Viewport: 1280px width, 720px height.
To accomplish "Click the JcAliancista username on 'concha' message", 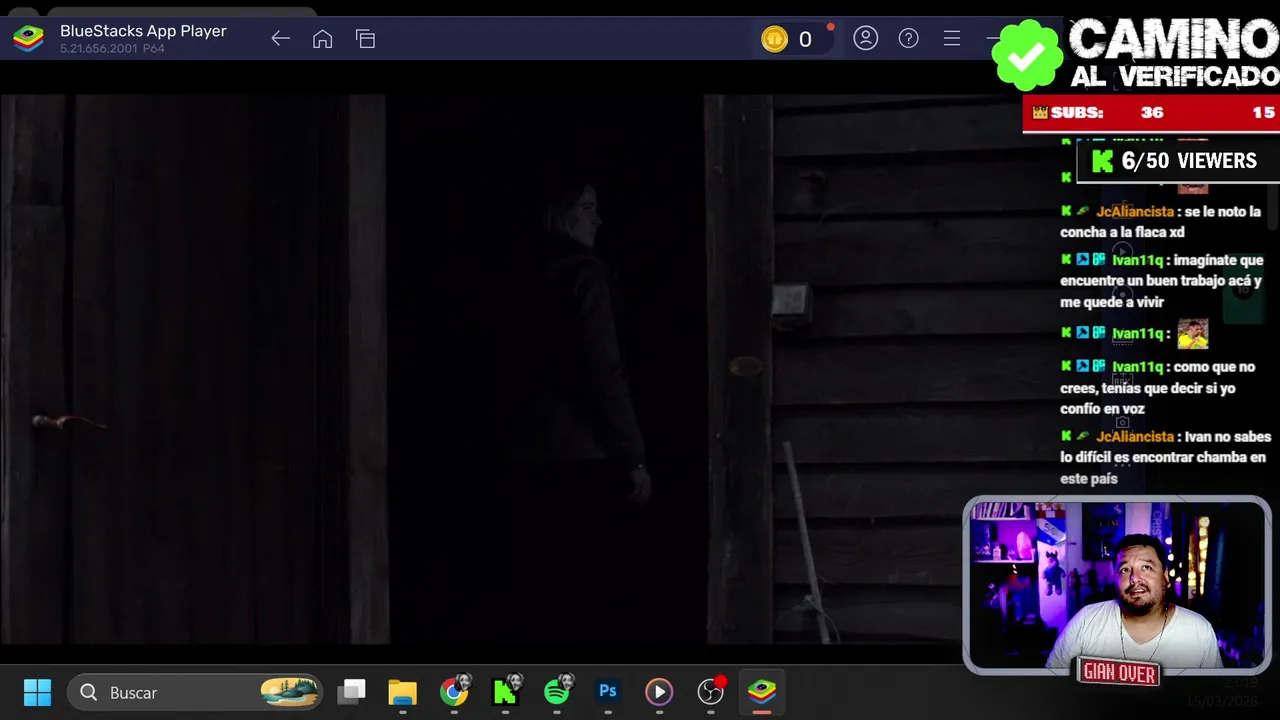I will click(1135, 211).
